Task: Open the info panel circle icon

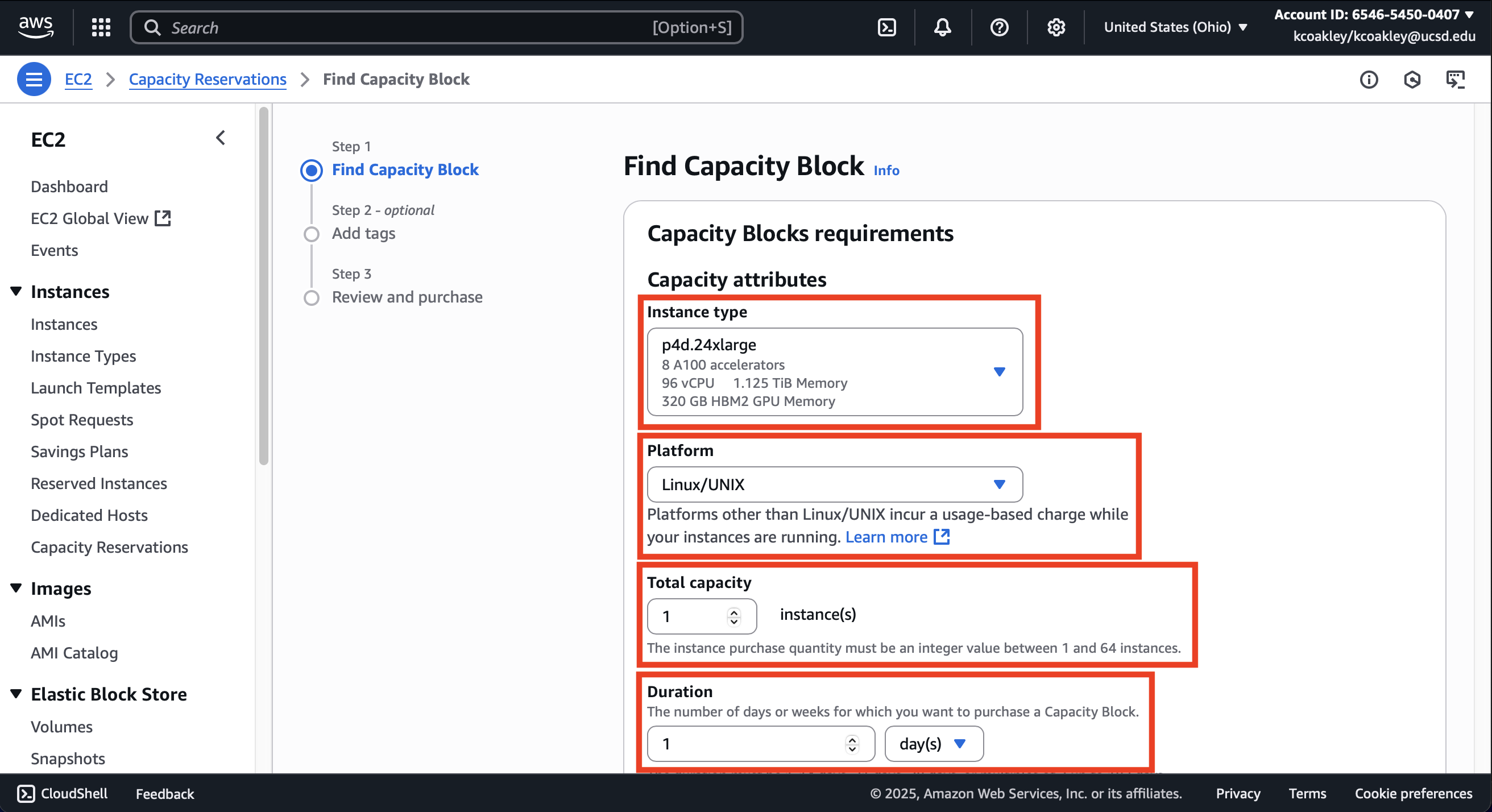Action: (1369, 80)
